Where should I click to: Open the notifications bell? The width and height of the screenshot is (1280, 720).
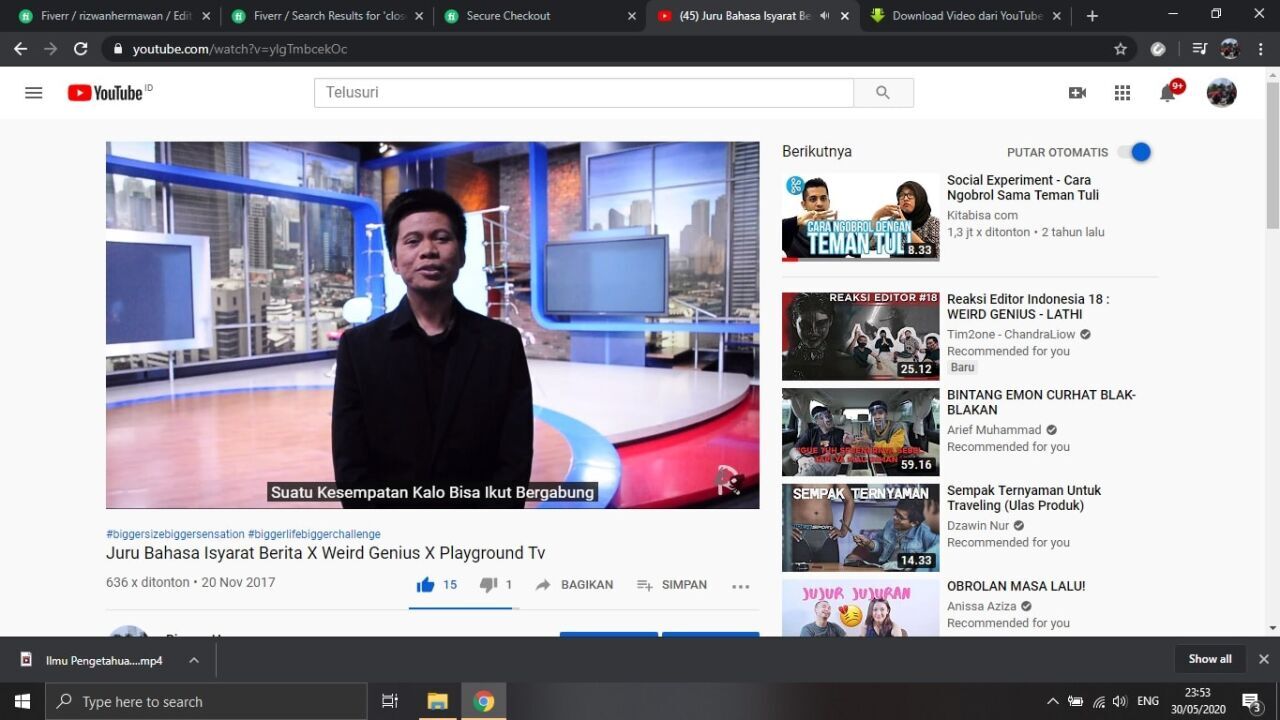pos(1167,93)
